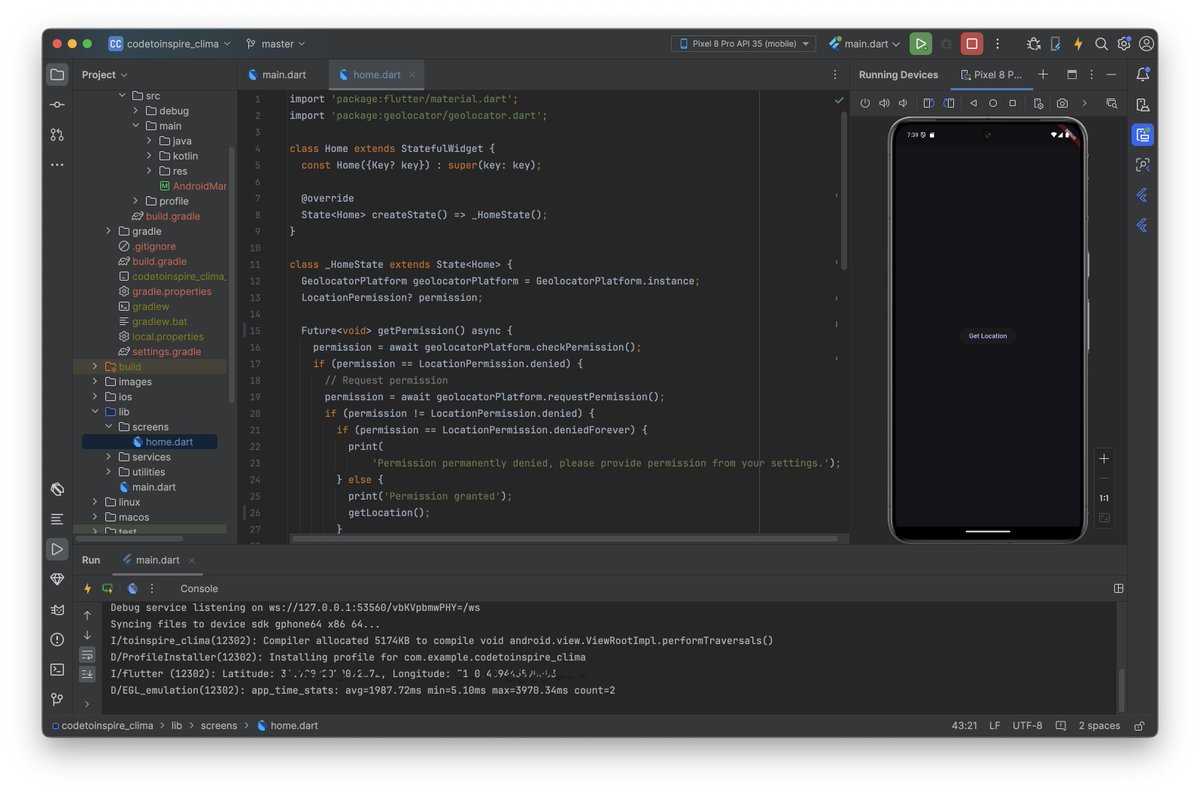Toggle soft-wrap in the Run console gutter
Image resolution: width=1200 pixels, height=793 pixels.
(87, 653)
